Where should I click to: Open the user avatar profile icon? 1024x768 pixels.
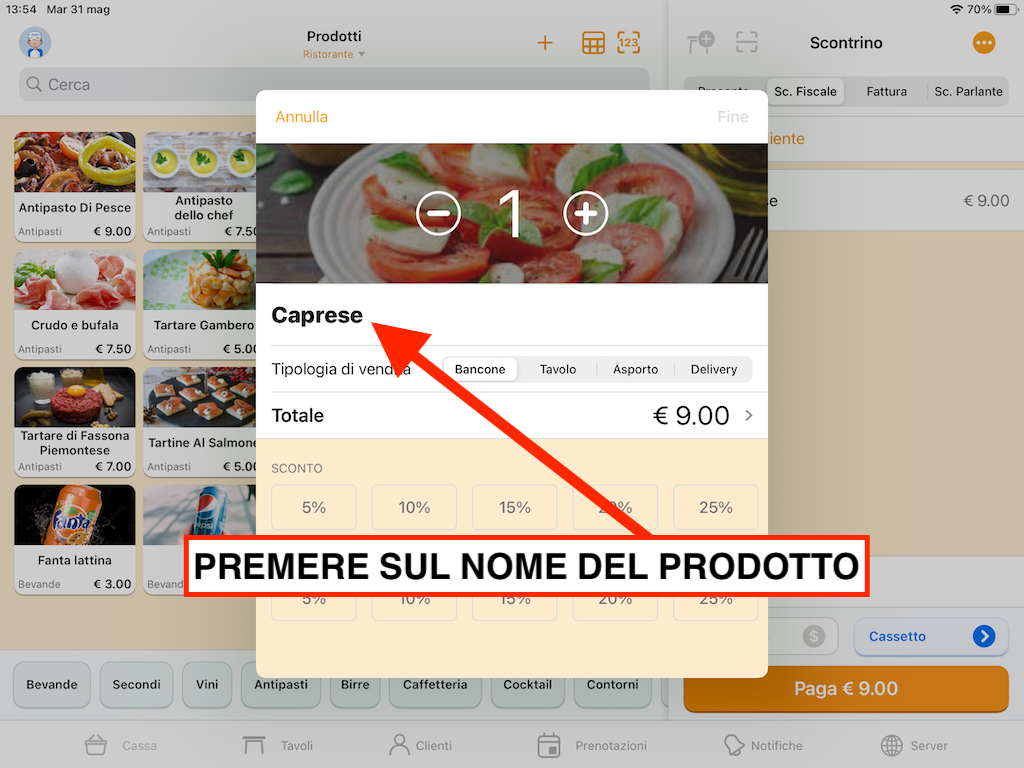pos(35,43)
